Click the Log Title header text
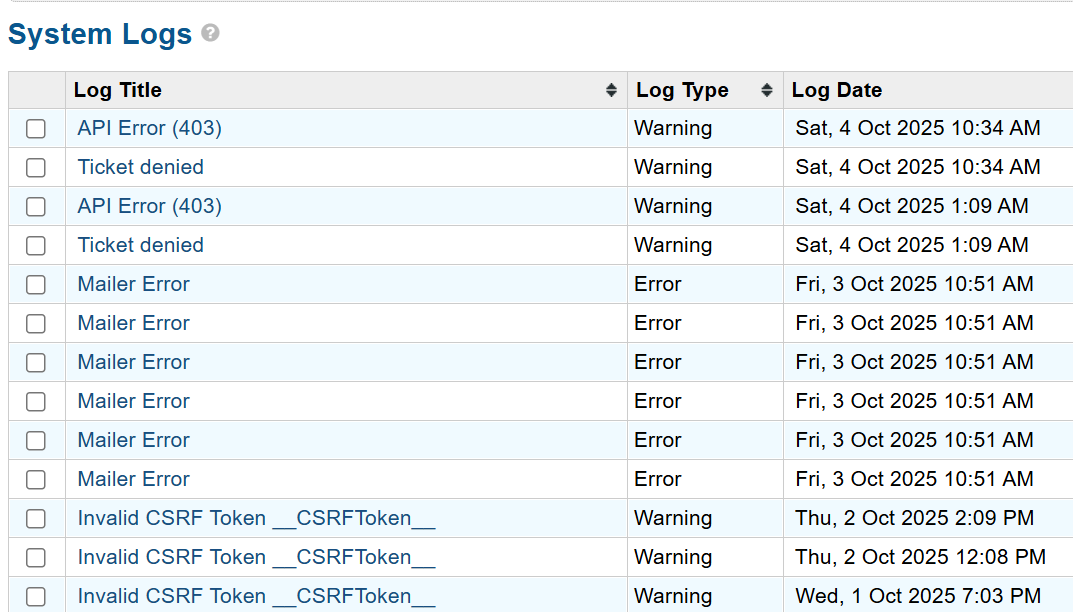 click(118, 90)
